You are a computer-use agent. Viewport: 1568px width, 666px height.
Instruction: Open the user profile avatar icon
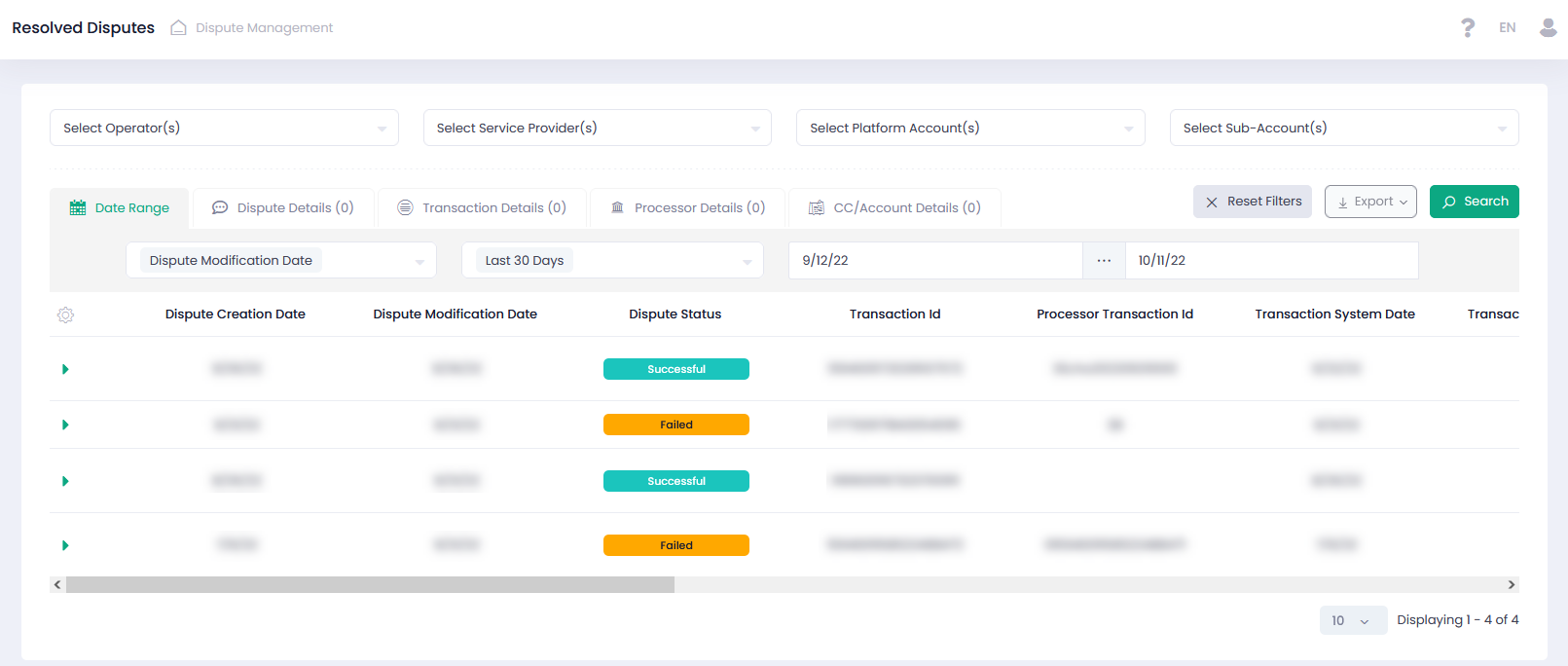tap(1548, 27)
